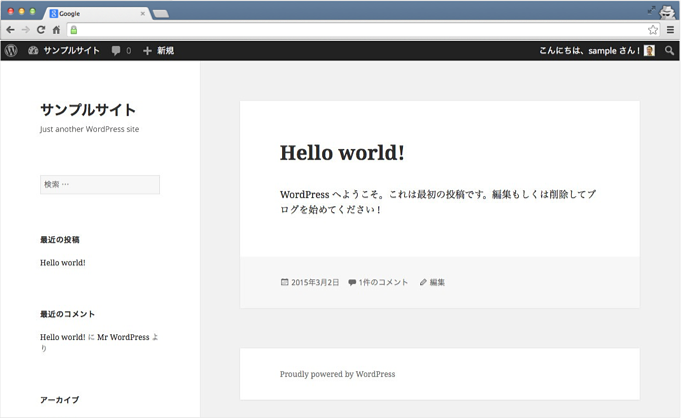
Task: Close the Google tab
Action: click(142, 13)
